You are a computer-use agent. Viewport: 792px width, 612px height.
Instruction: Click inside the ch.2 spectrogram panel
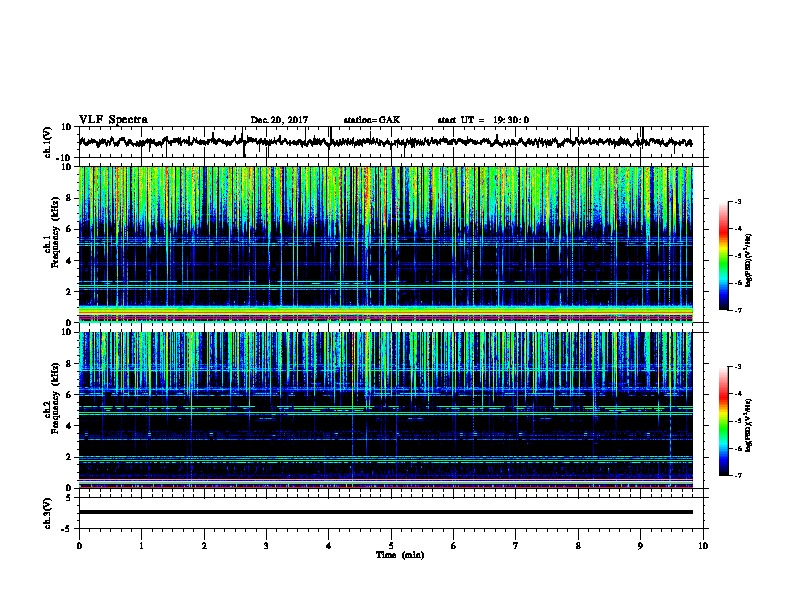click(386, 410)
